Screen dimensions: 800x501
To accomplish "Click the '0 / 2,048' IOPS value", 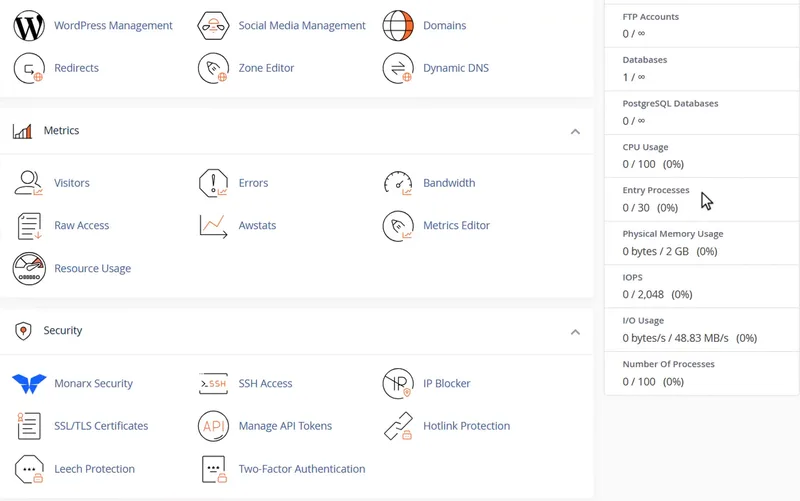I will 643,295.
